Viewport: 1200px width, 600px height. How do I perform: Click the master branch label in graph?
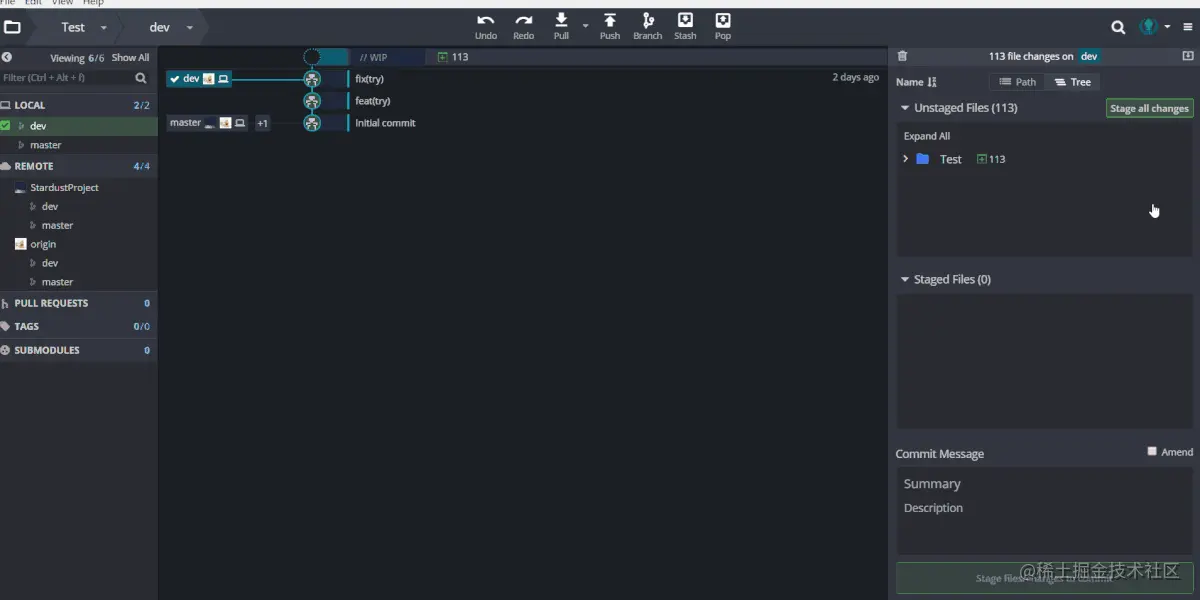[208, 123]
